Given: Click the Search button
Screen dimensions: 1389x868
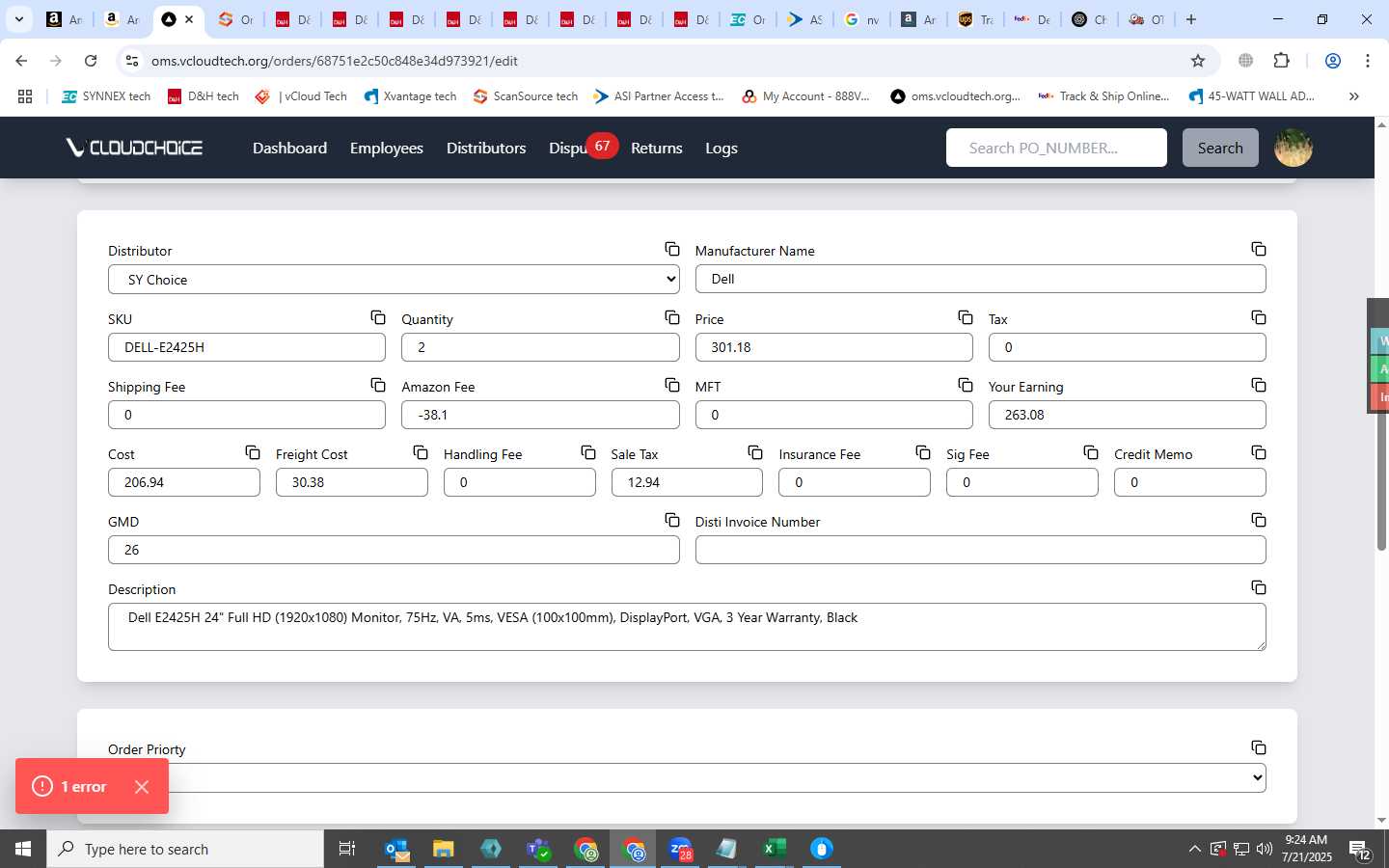Looking at the screenshot, I should coord(1220,148).
